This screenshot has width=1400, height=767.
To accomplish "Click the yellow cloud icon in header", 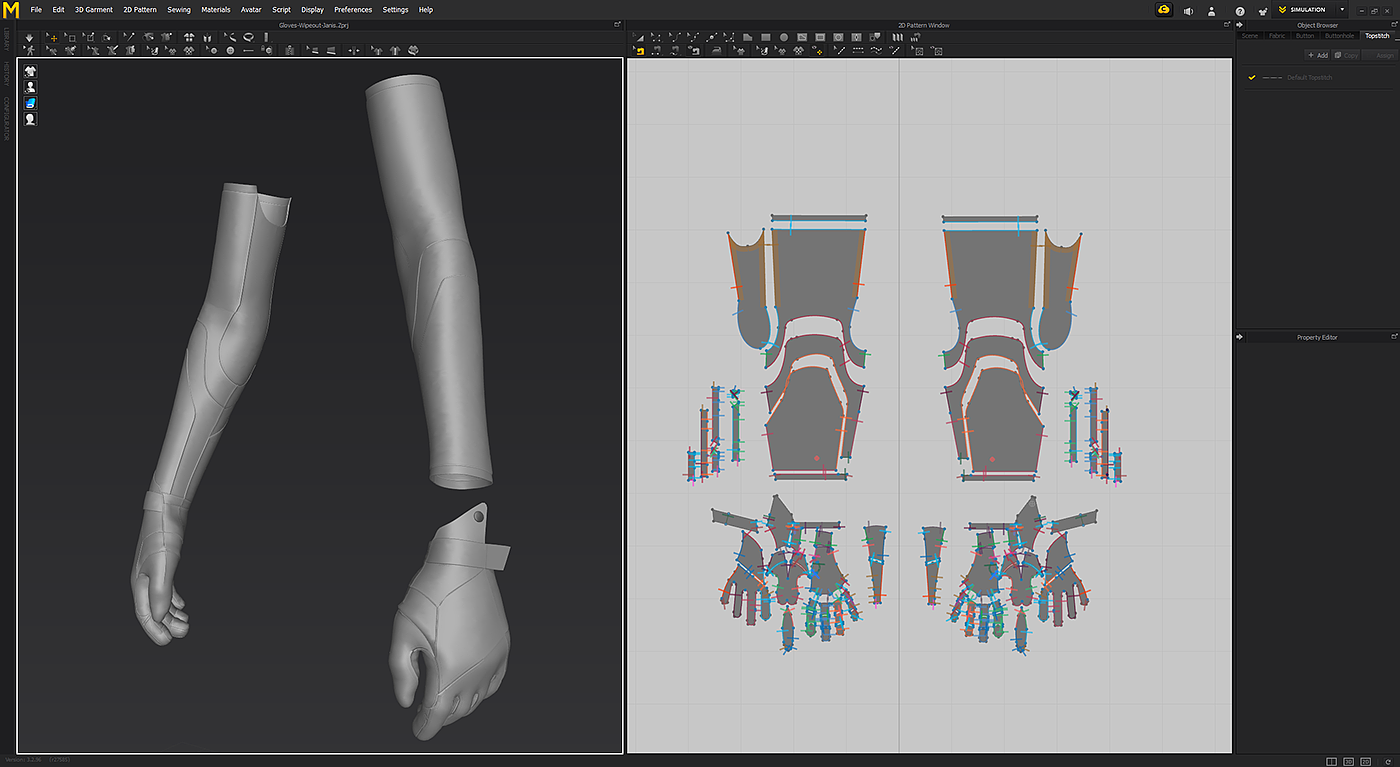I will (1164, 10).
